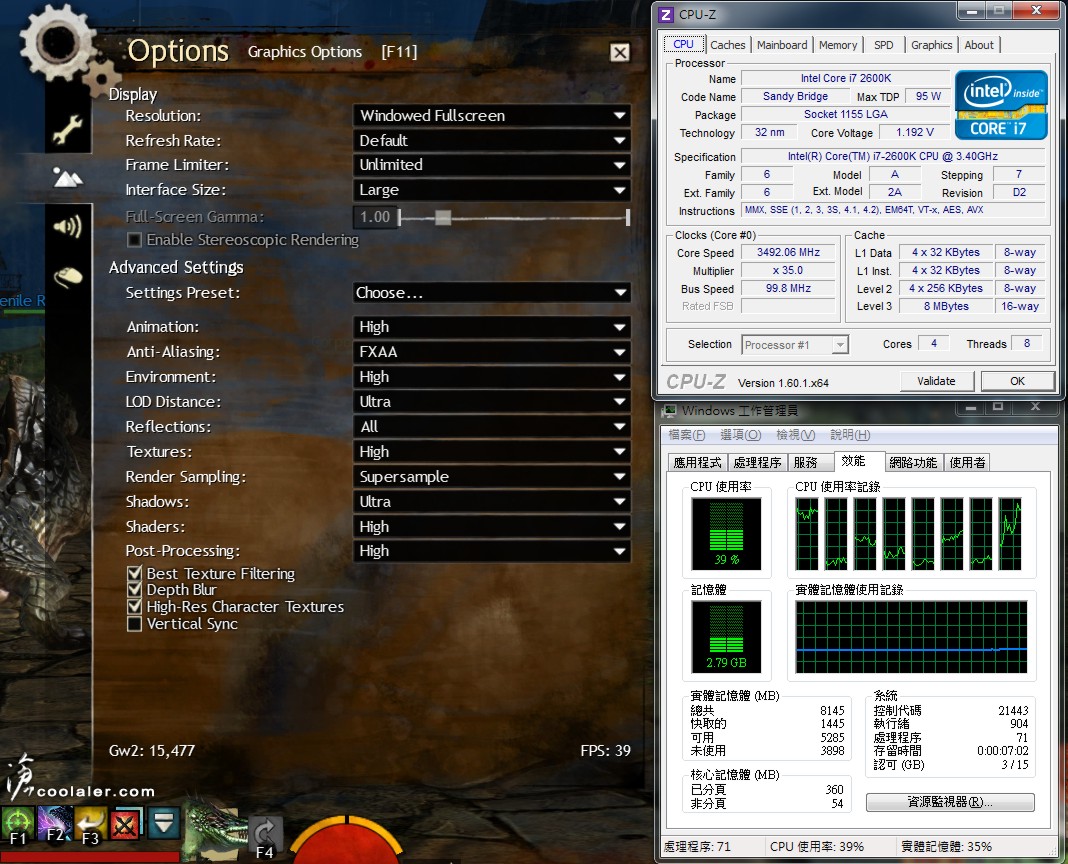Open the LOD Distance dropdown
This screenshot has width=1068, height=864.
pyautogui.click(x=491, y=402)
